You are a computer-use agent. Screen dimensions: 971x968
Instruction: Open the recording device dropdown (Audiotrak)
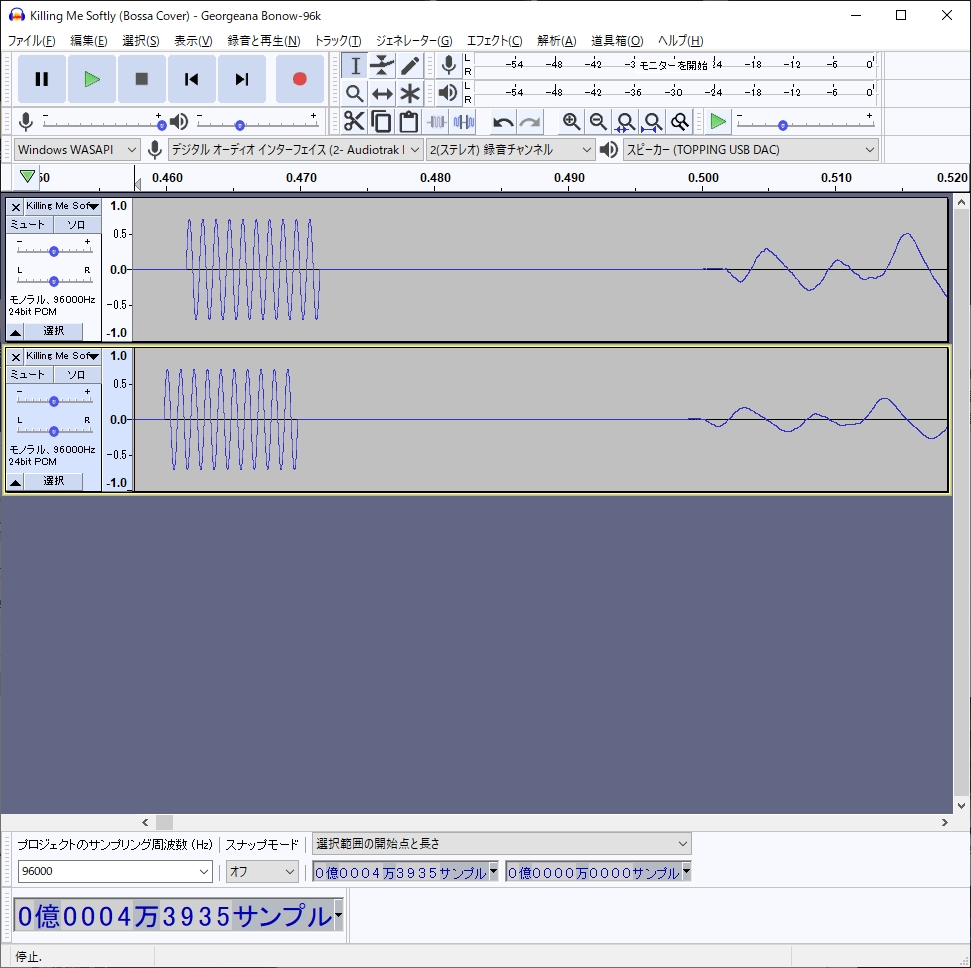point(295,149)
